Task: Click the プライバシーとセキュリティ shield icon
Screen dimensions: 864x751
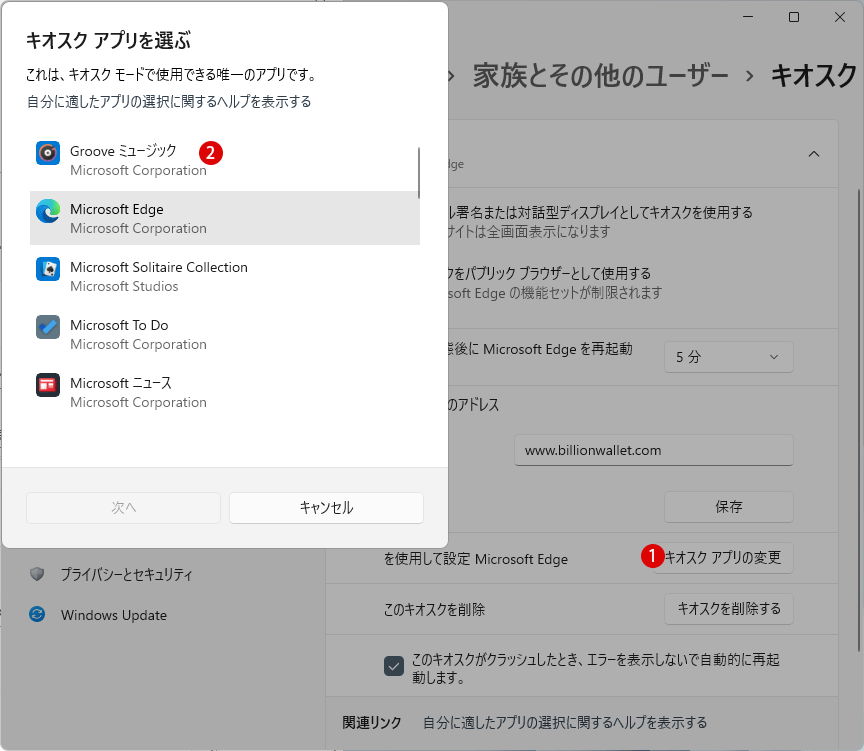Action: click(x=37, y=574)
